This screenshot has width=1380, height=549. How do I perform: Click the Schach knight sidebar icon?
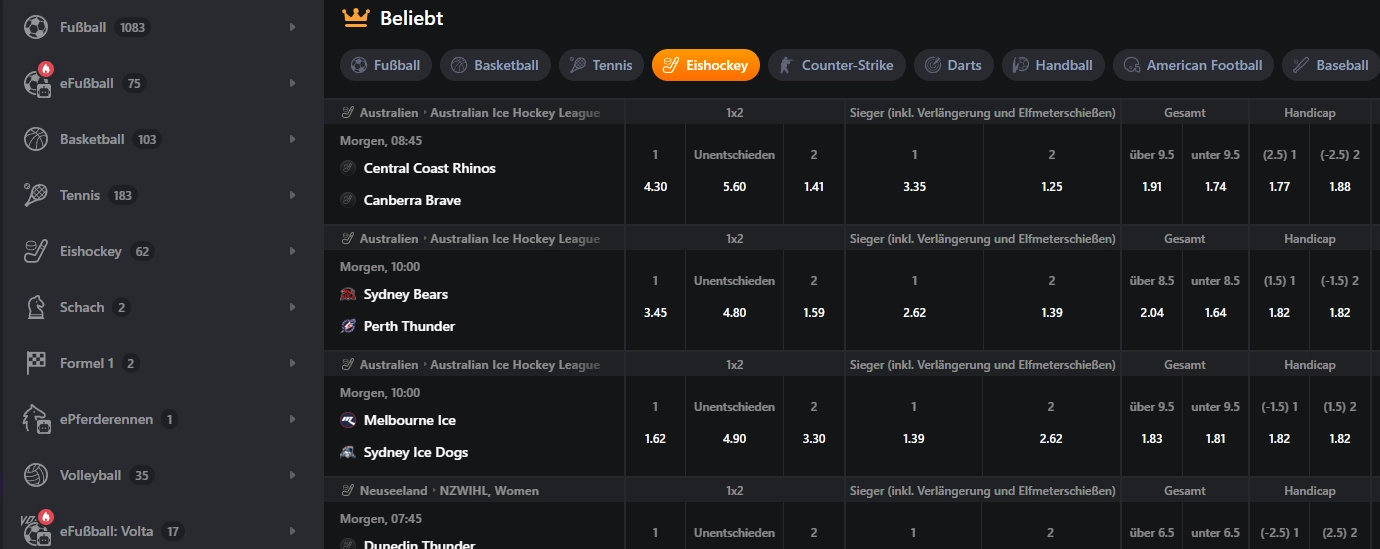pyautogui.click(x=36, y=307)
